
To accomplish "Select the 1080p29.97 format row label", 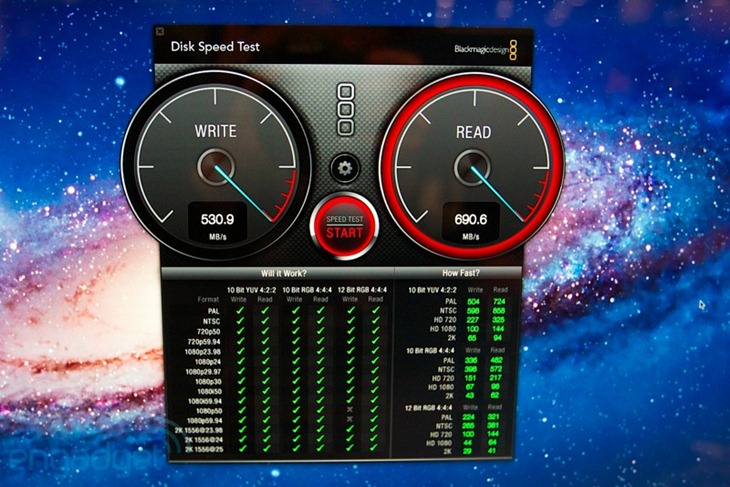I will click(x=203, y=372).
